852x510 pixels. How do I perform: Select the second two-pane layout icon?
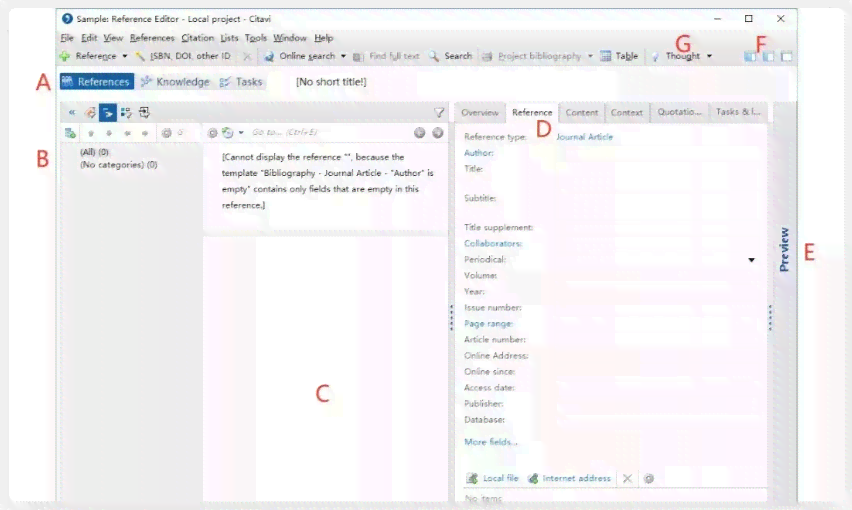pos(768,56)
